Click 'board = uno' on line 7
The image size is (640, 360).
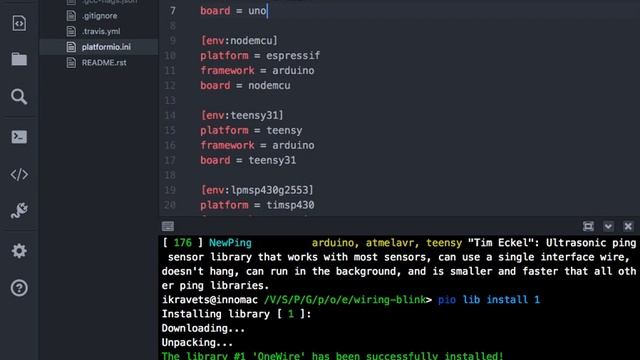click(x=233, y=11)
